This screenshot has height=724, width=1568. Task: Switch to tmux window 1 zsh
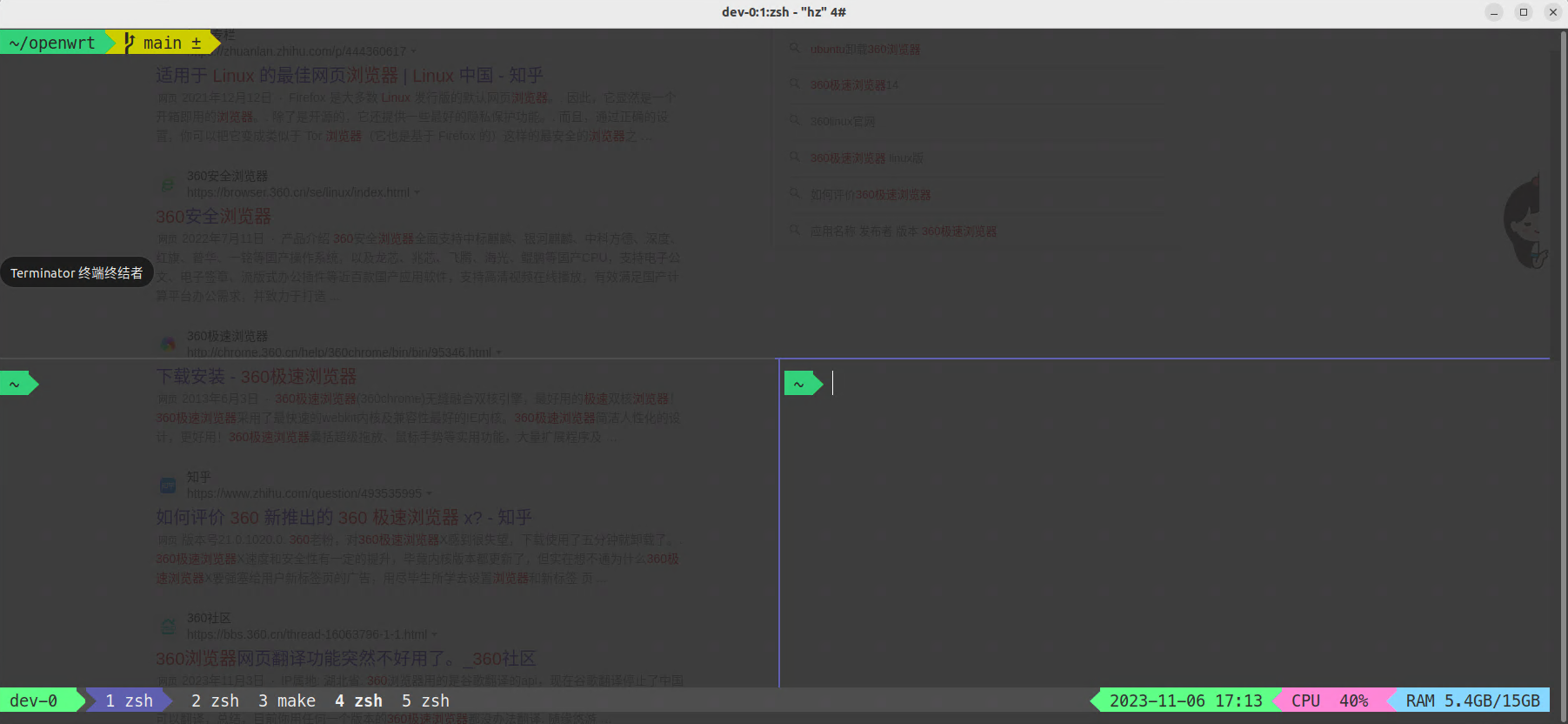129,701
